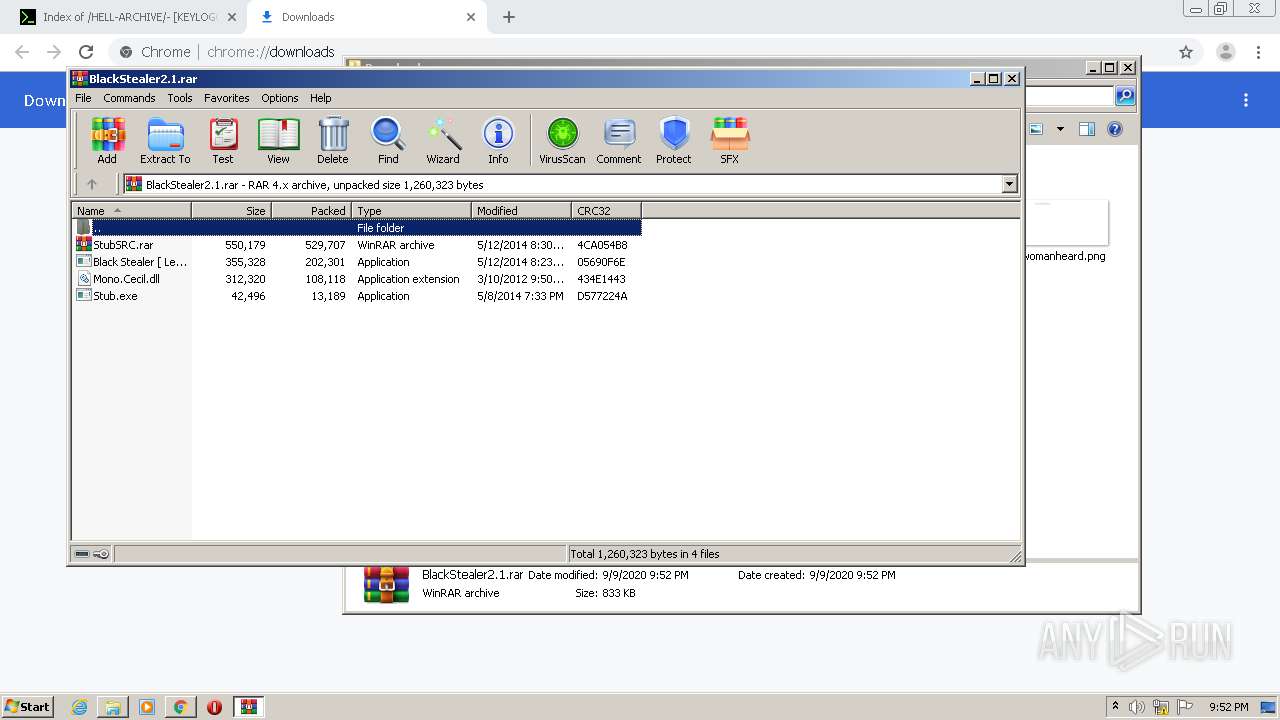
Task: Select the parent folder '..' row
Action: 357,228
